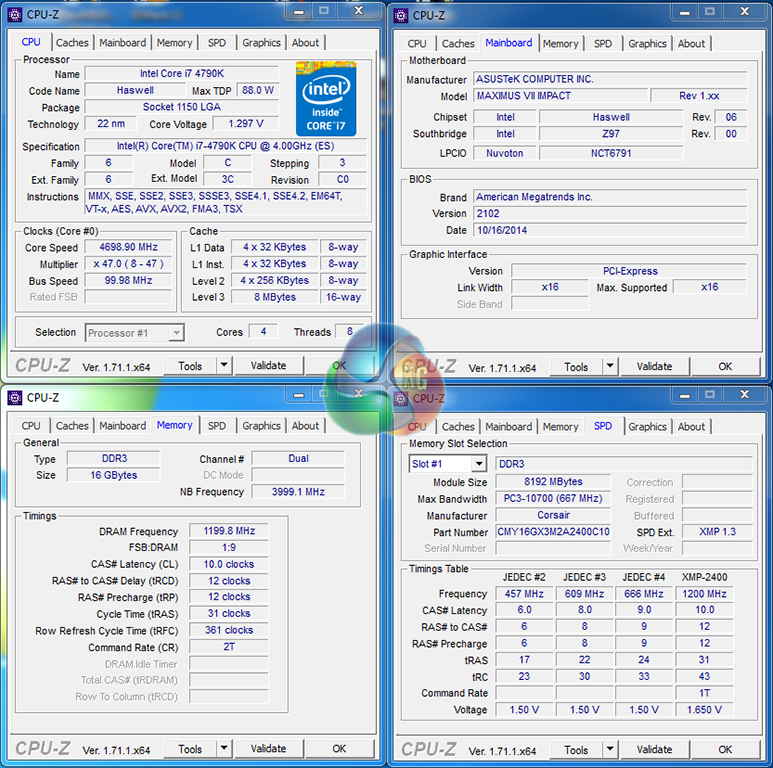Switch to Caches tab in the CPU window

point(72,43)
